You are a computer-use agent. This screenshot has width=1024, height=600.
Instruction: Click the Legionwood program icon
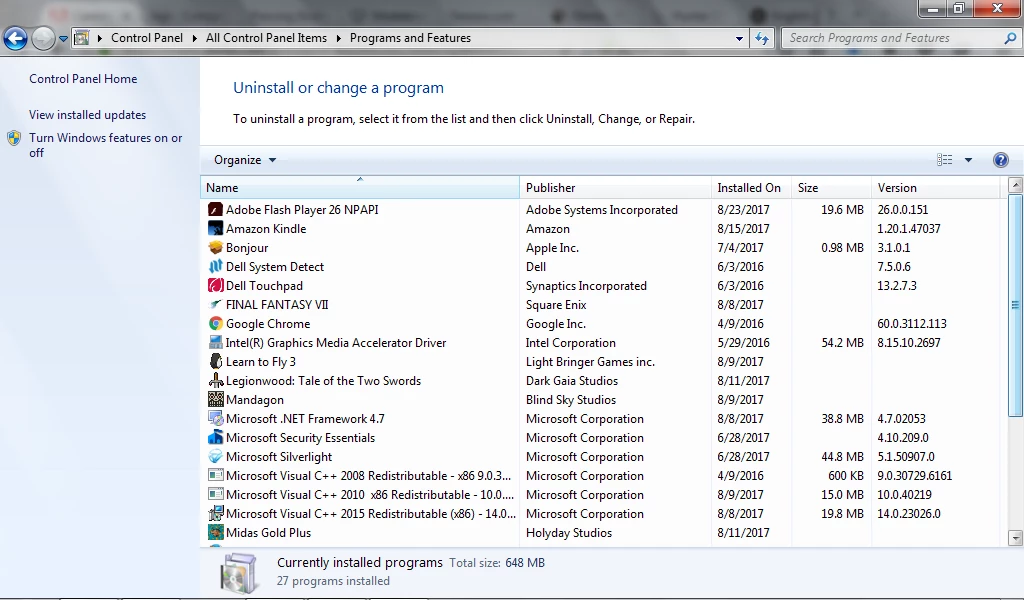tap(216, 380)
